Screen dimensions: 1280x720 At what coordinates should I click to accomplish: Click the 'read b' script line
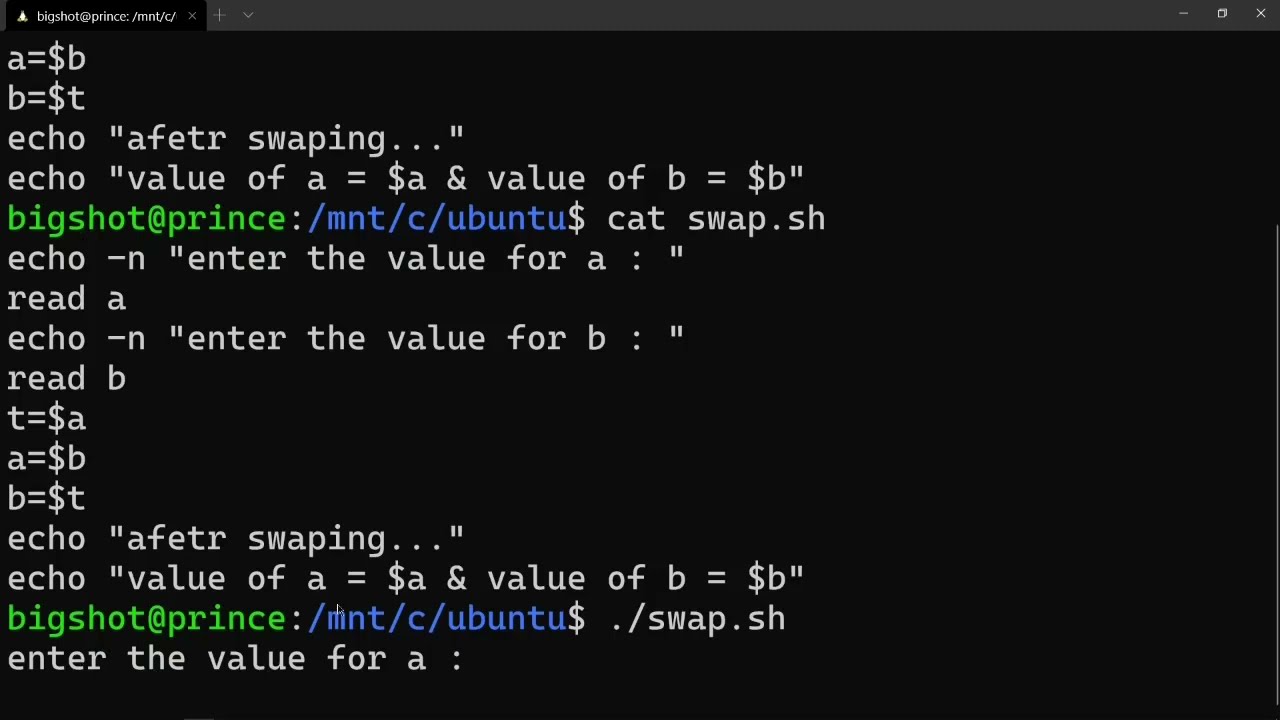pos(66,379)
